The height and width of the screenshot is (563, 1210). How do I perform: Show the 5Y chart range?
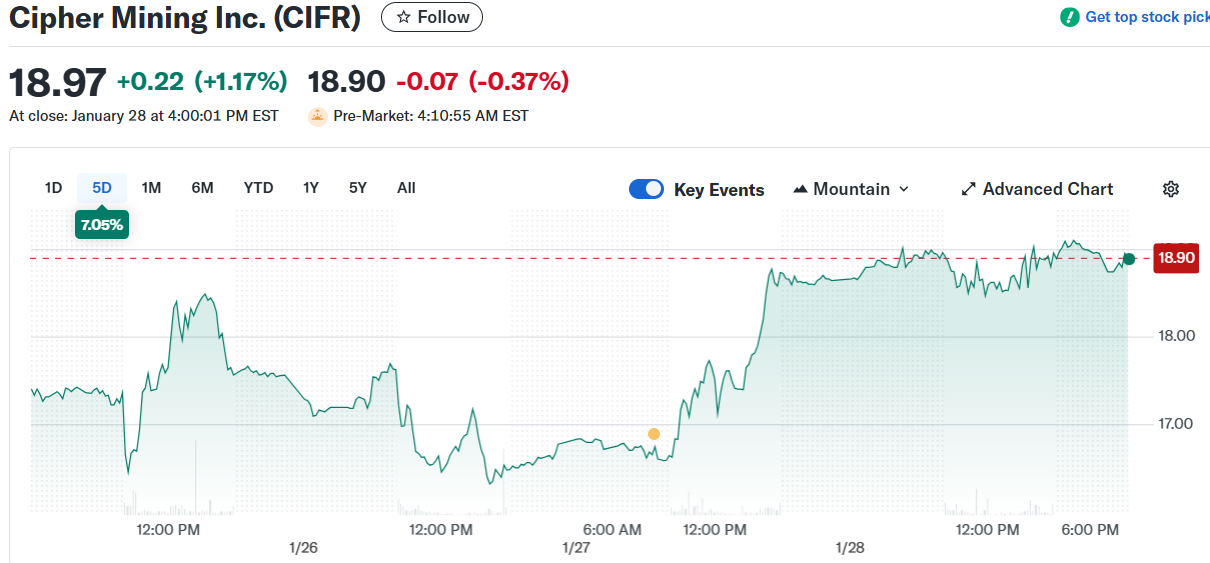(358, 188)
